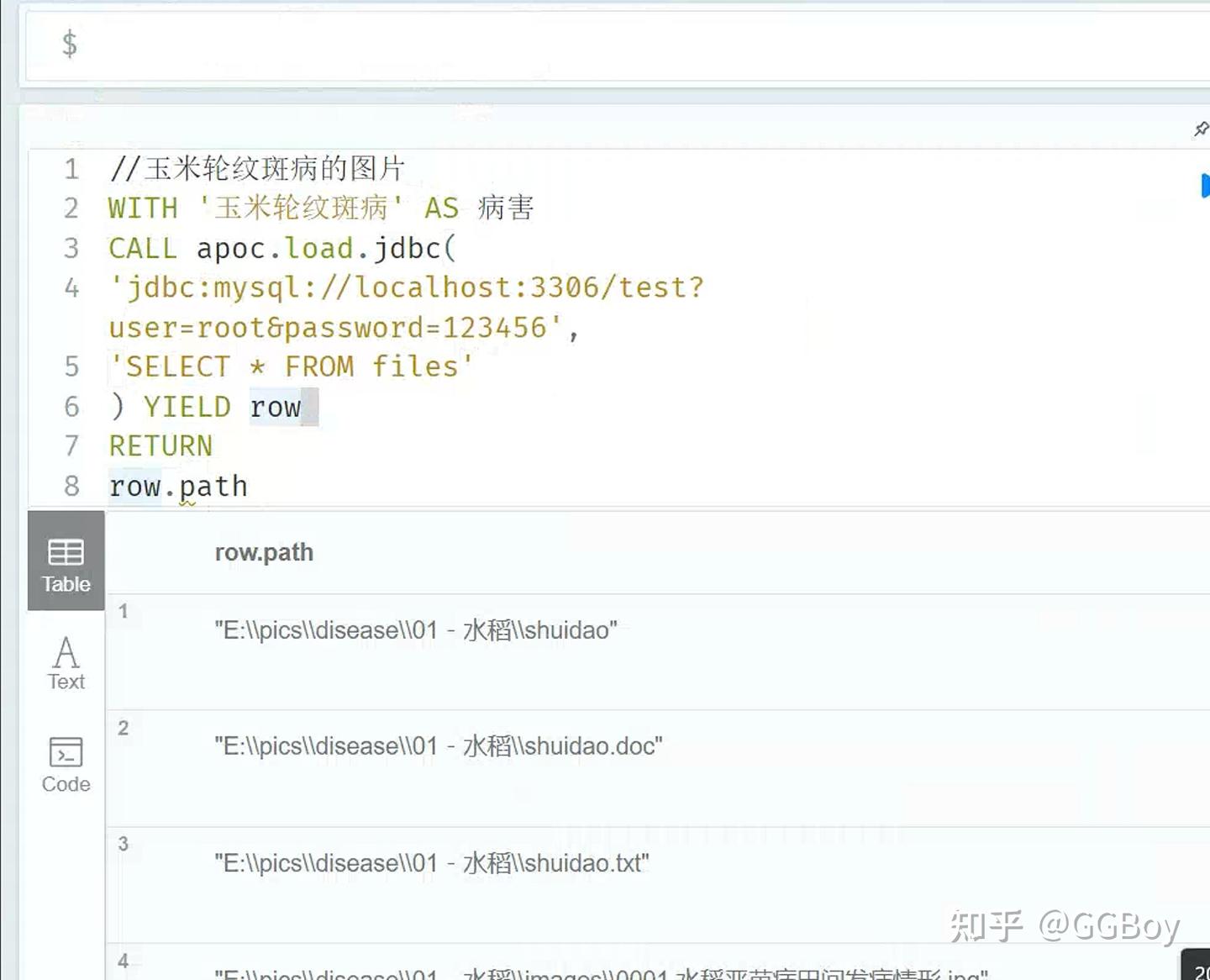Click the row.path column header
Screen dimensions: 1210x980
tap(264, 552)
